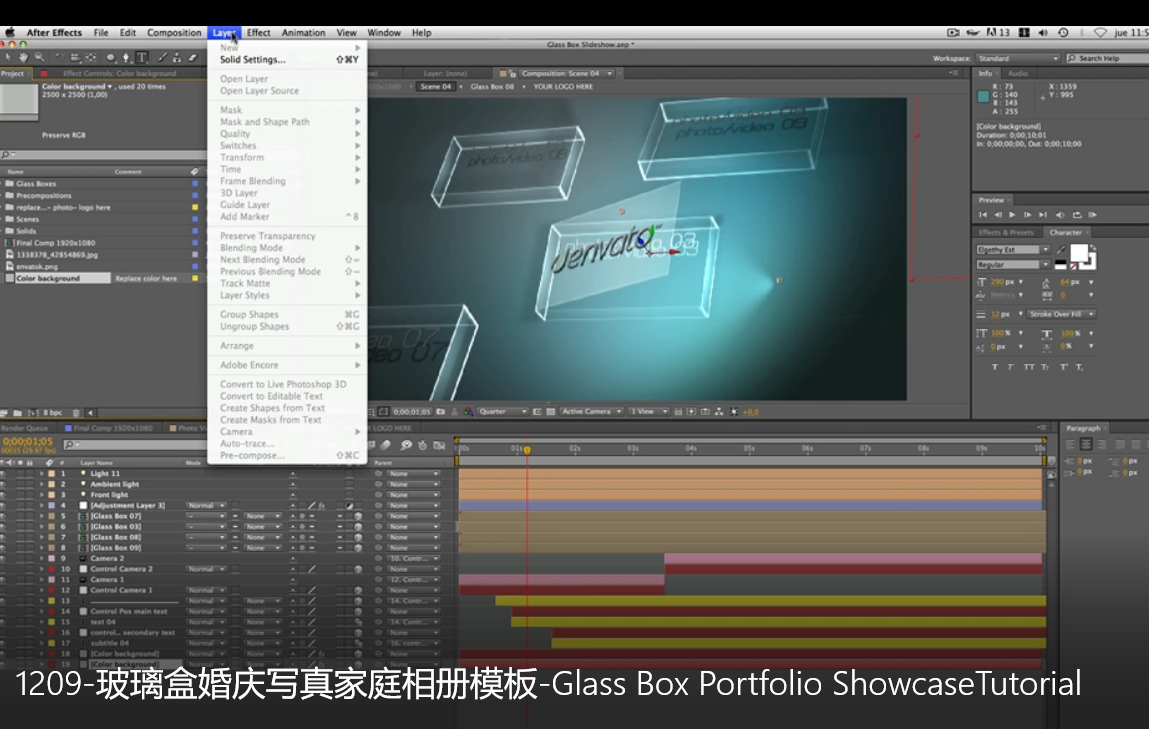Toggle visibility of Ambient light layer

(4, 484)
